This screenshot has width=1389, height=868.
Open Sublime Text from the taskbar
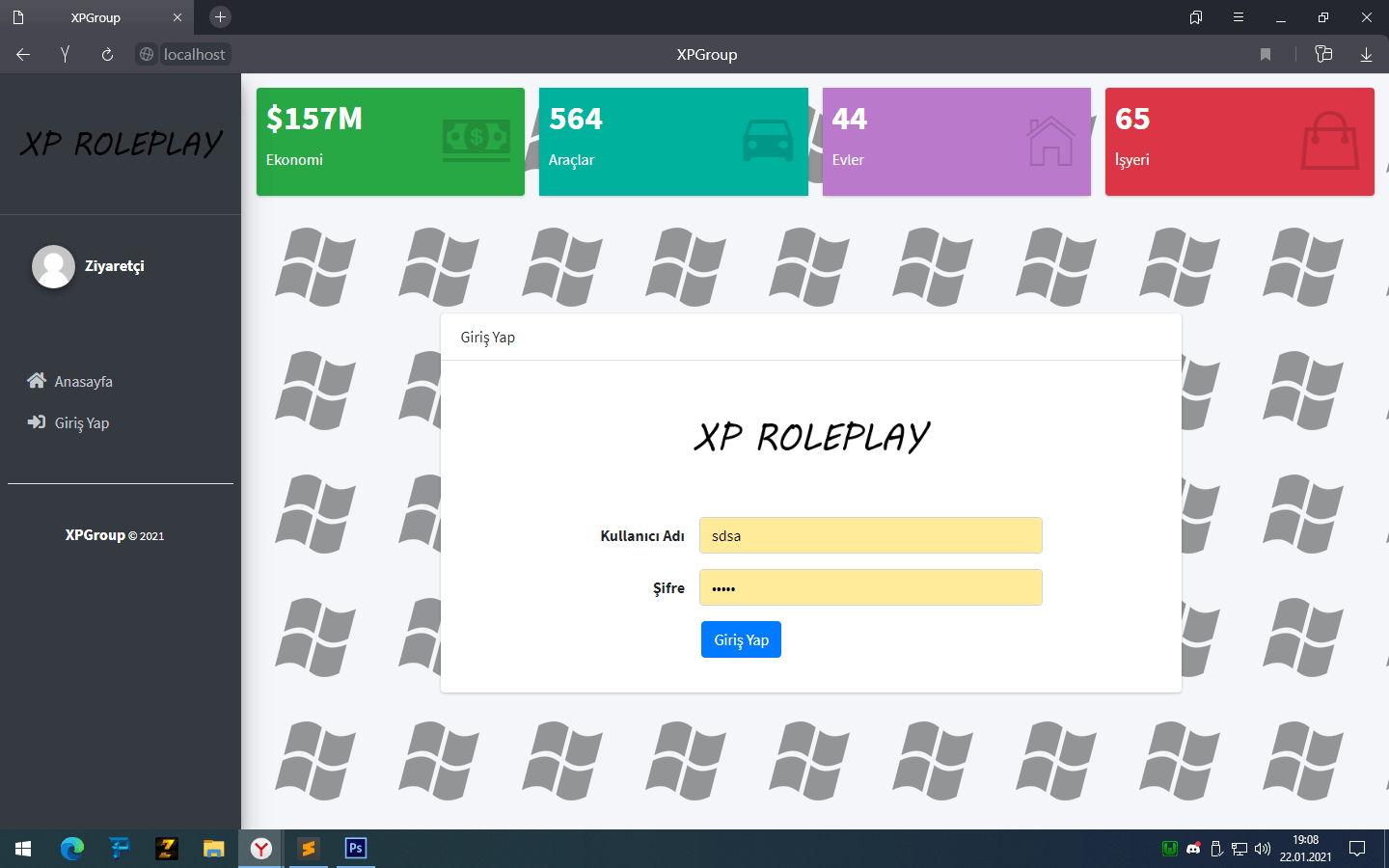[x=309, y=849]
